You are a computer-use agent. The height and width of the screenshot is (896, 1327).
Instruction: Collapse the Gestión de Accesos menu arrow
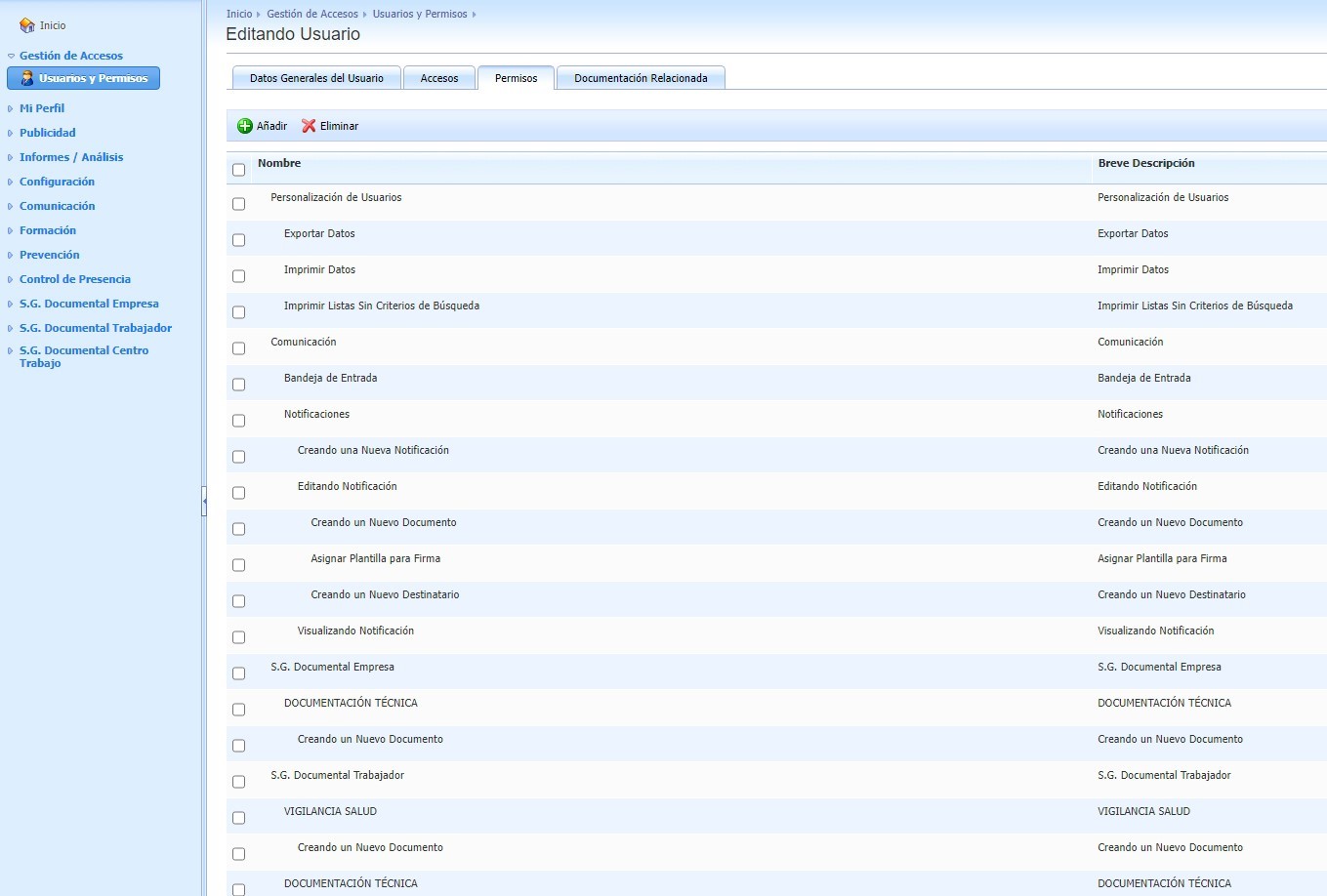[11, 57]
